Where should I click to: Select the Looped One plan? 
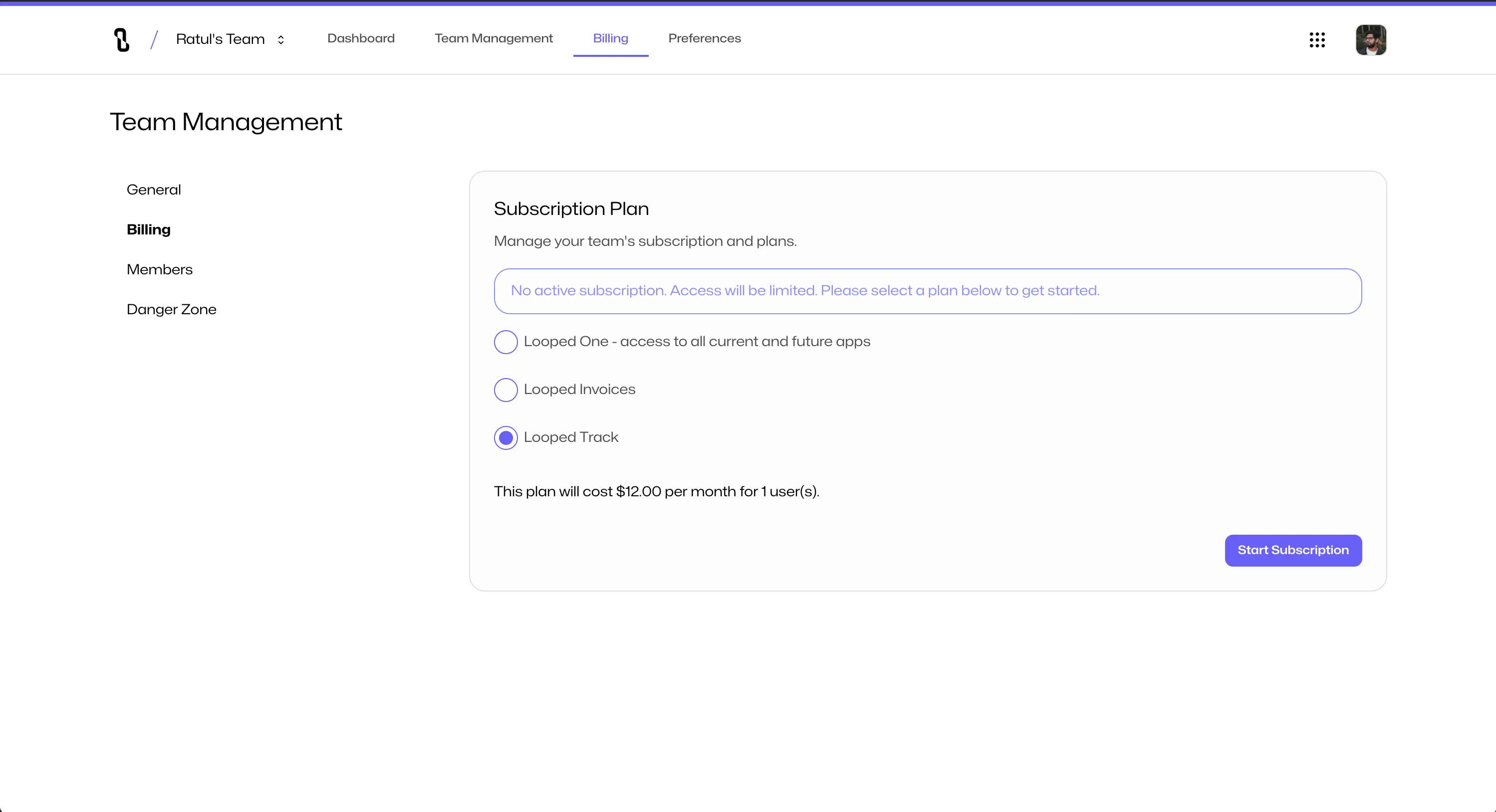(x=504, y=342)
